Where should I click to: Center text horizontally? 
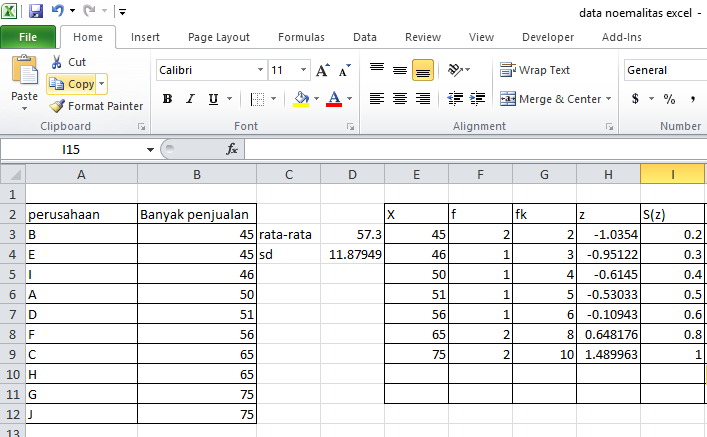400,98
